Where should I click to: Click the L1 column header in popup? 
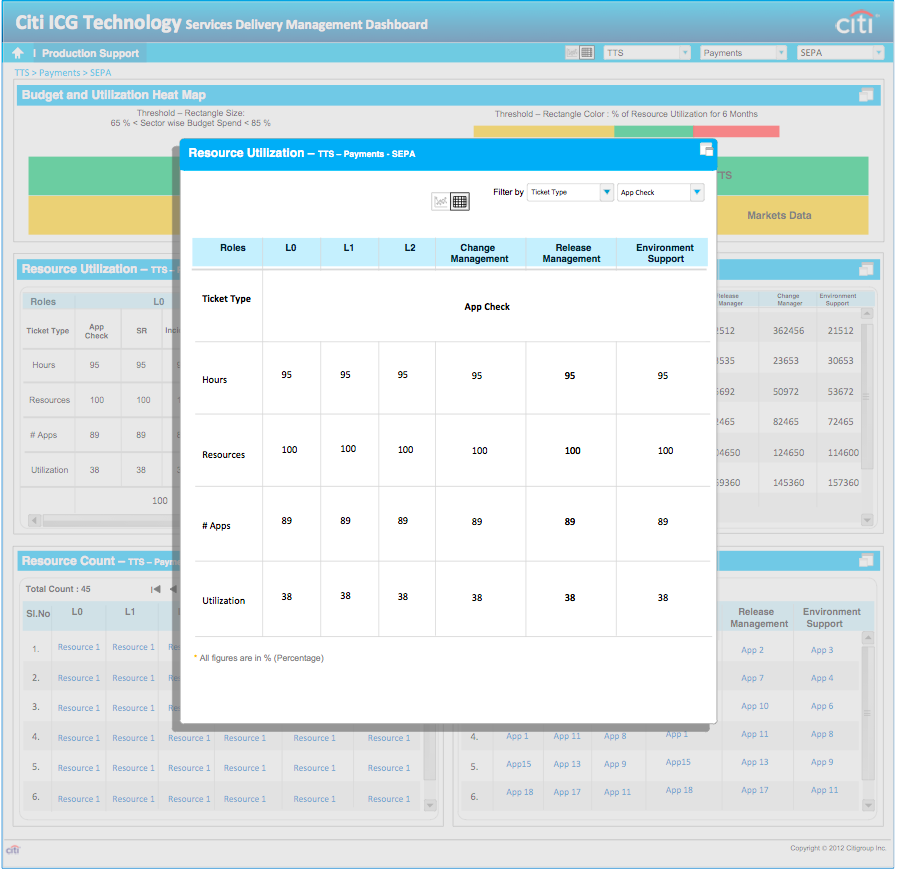click(x=349, y=248)
